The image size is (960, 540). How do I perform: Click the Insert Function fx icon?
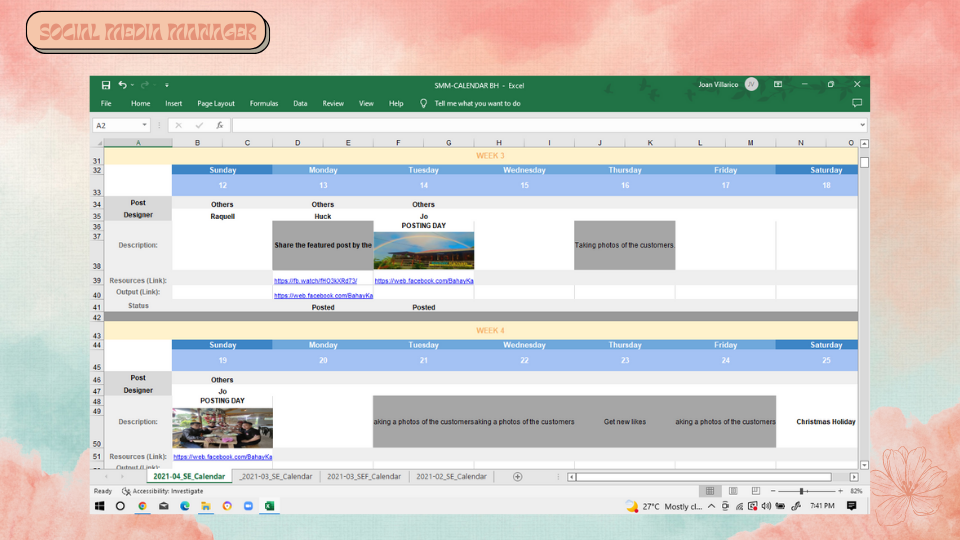[219, 125]
